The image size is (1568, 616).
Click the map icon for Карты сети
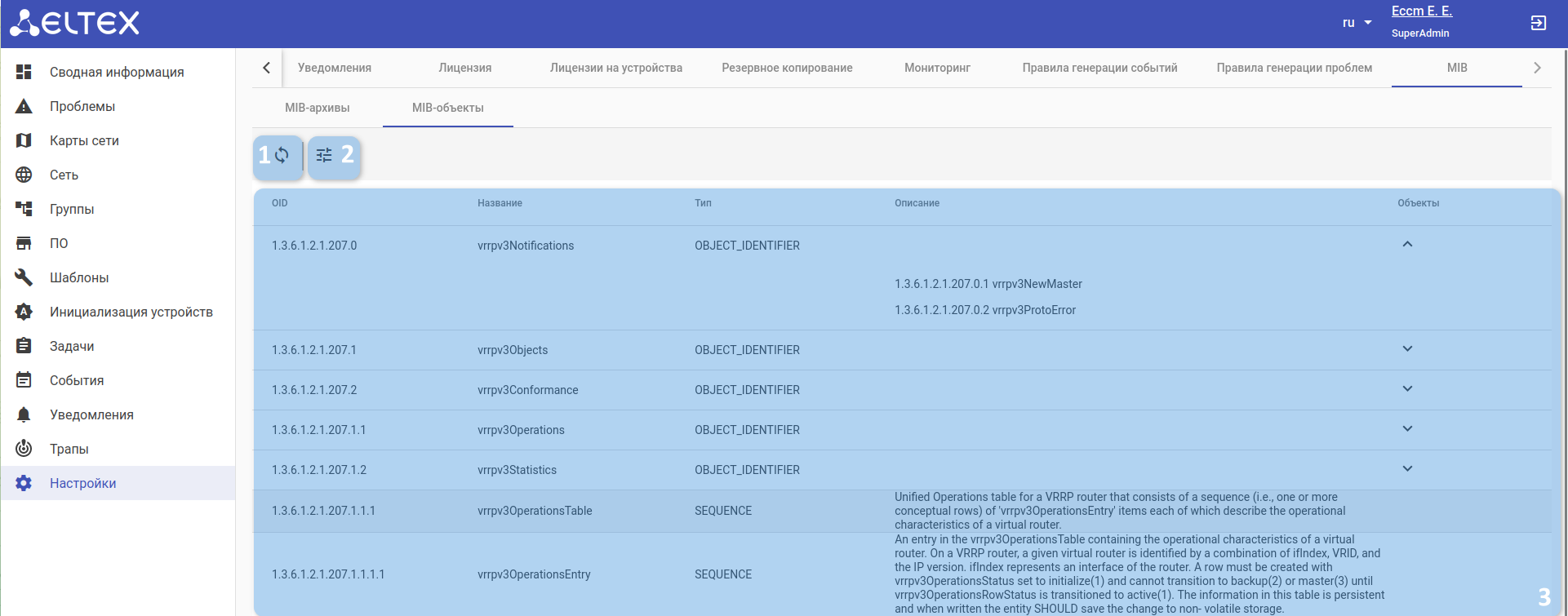click(24, 140)
